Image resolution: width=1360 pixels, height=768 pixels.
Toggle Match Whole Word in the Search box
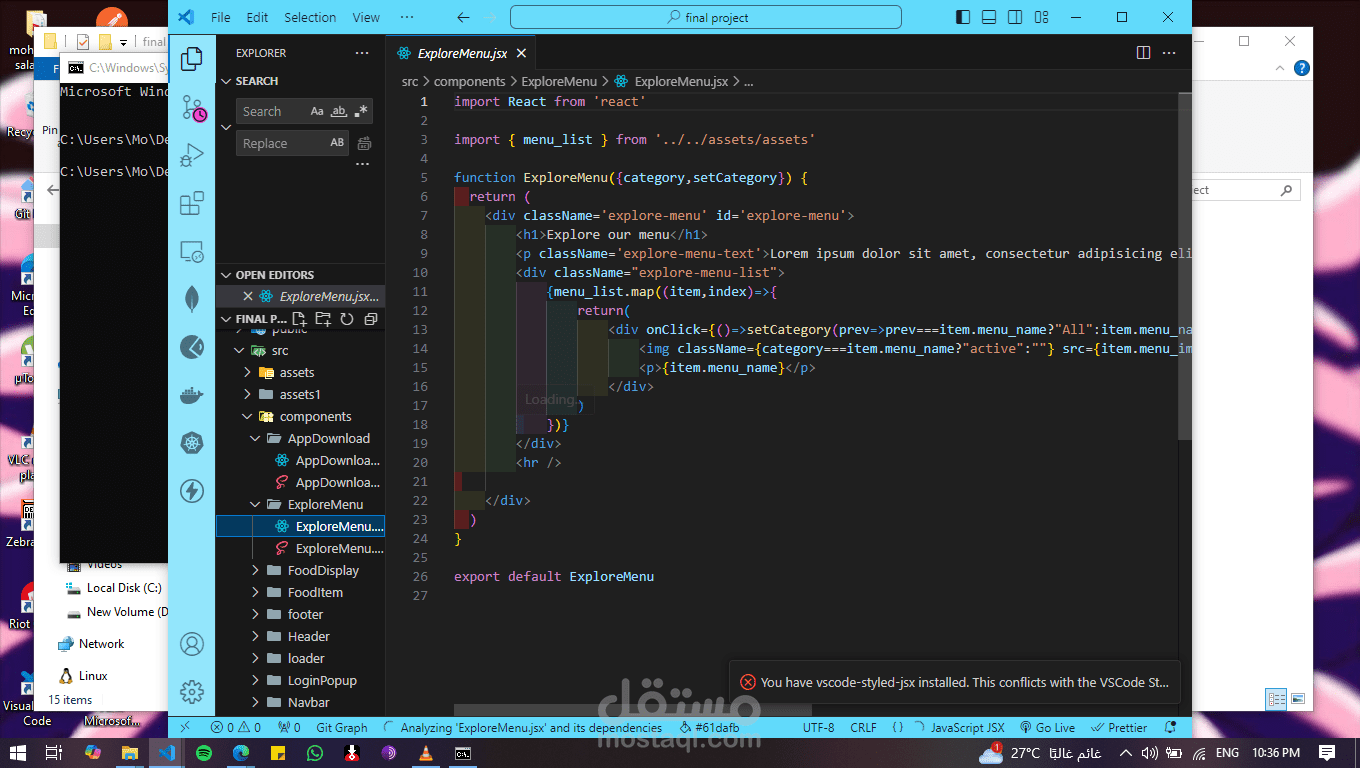click(x=339, y=112)
